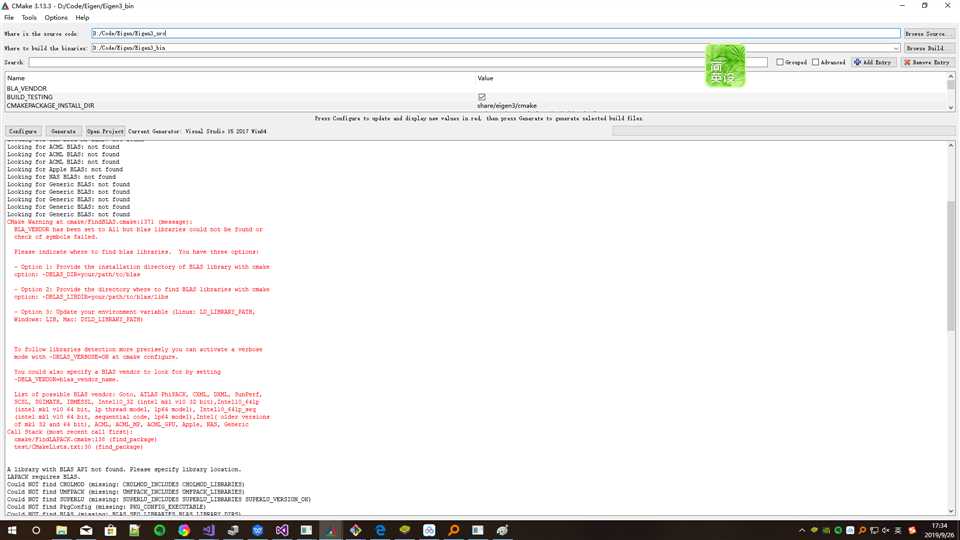Open File Explorer from taskbar

(x=61, y=530)
